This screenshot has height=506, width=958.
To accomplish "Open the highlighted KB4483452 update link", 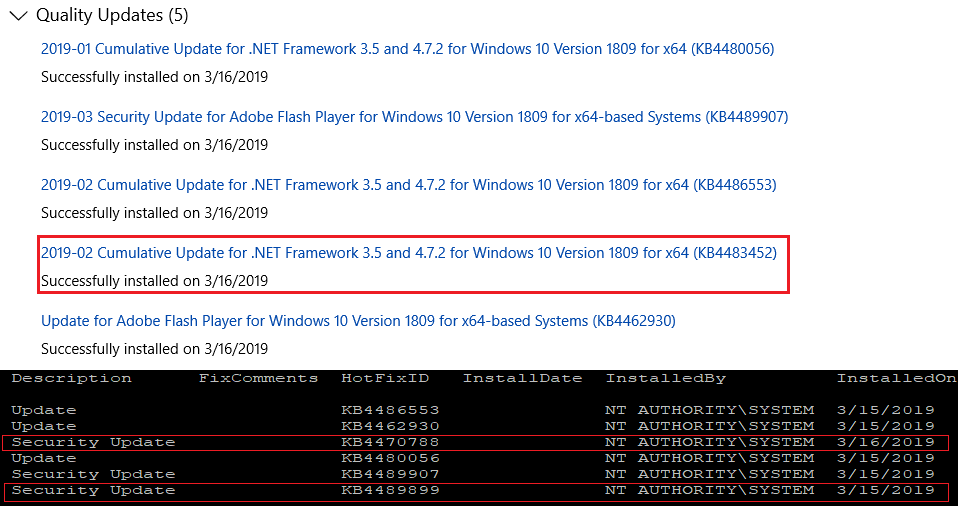I will tap(408, 253).
